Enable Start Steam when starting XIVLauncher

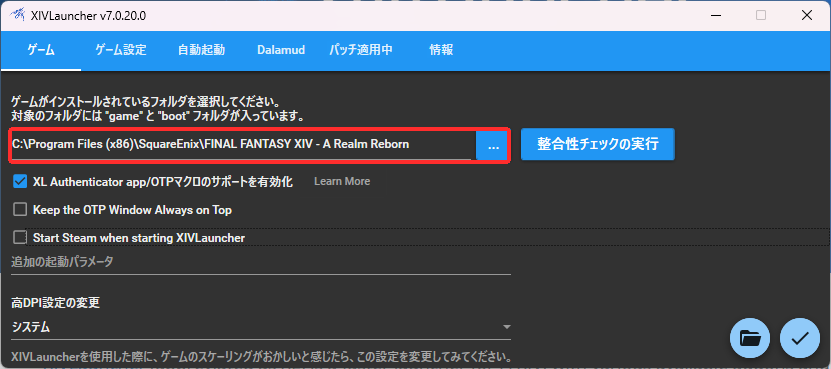coord(20,238)
